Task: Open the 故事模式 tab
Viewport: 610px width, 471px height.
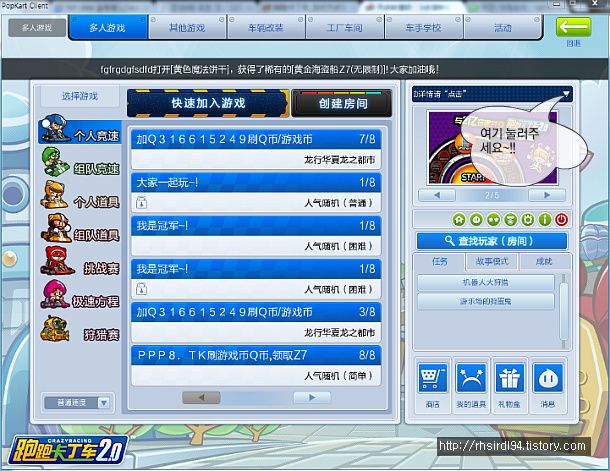Action: pos(492,261)
